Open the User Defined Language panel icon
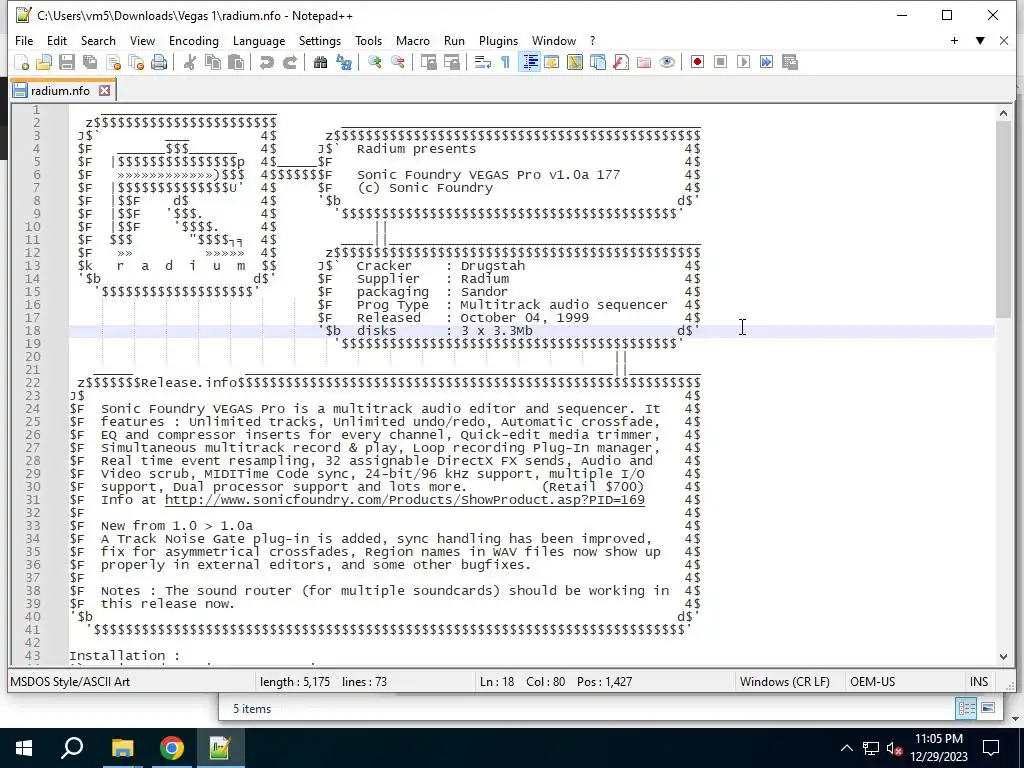 pos(552,62)
